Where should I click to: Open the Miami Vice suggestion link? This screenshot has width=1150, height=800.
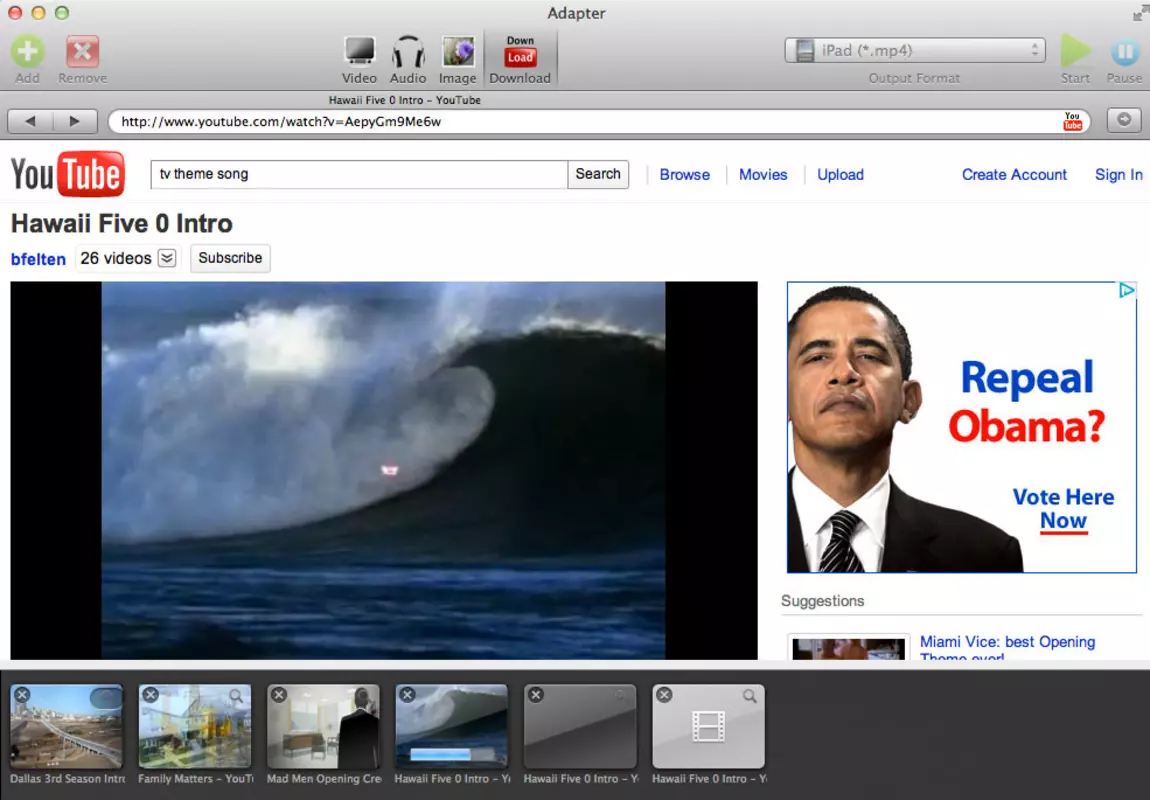click(x=1007, y=648)
